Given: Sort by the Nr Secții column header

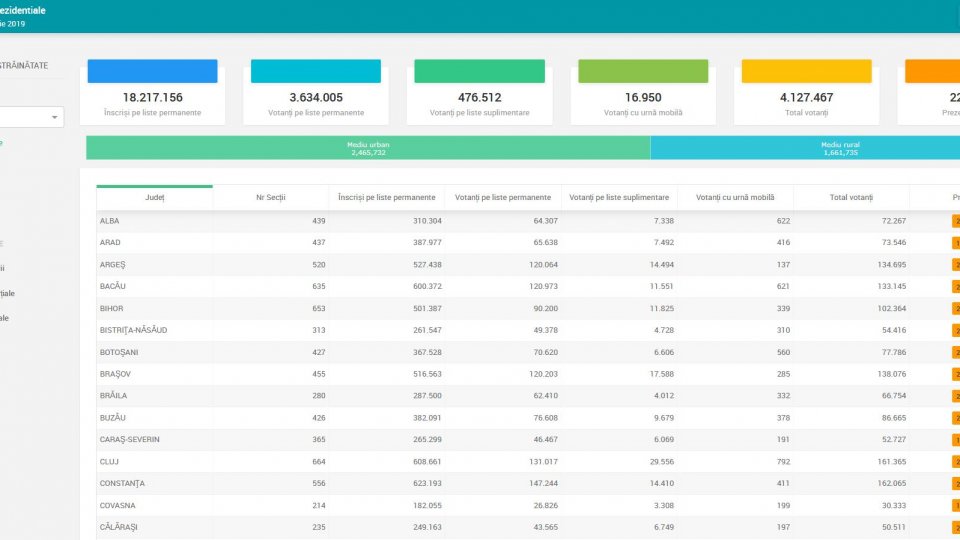Looking at the screenshot, I should (x=270, y=198).
